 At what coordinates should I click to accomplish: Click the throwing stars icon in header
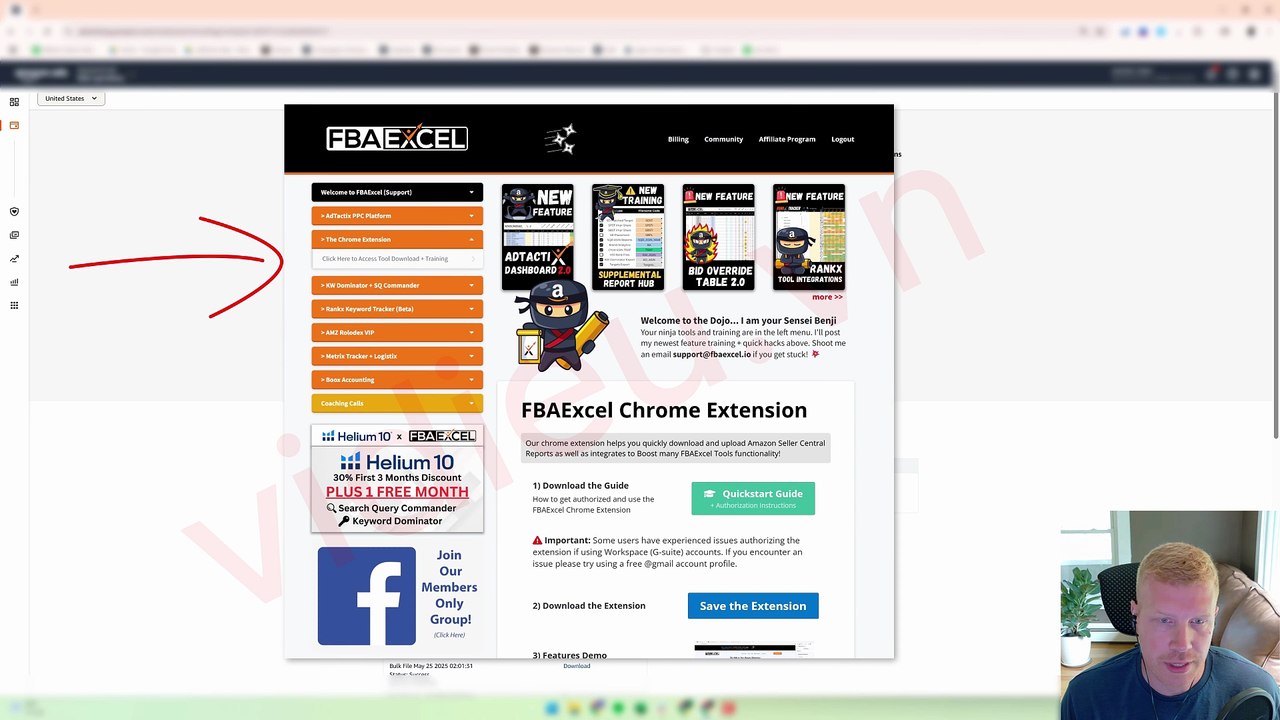(x=561, y=139)
